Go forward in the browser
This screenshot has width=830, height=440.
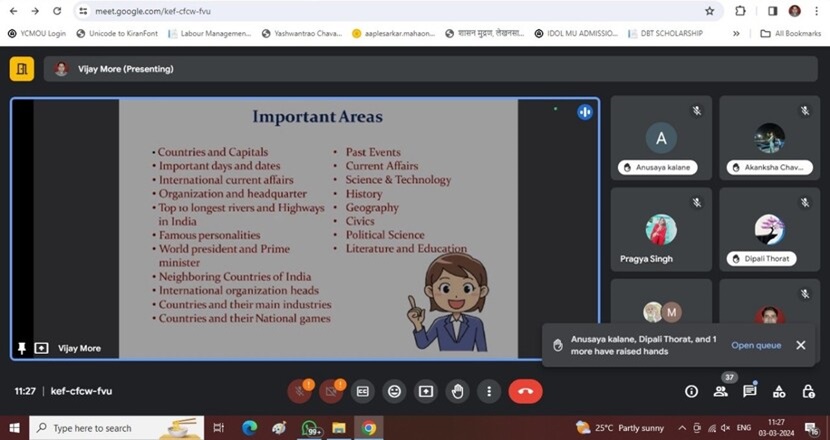35,11
